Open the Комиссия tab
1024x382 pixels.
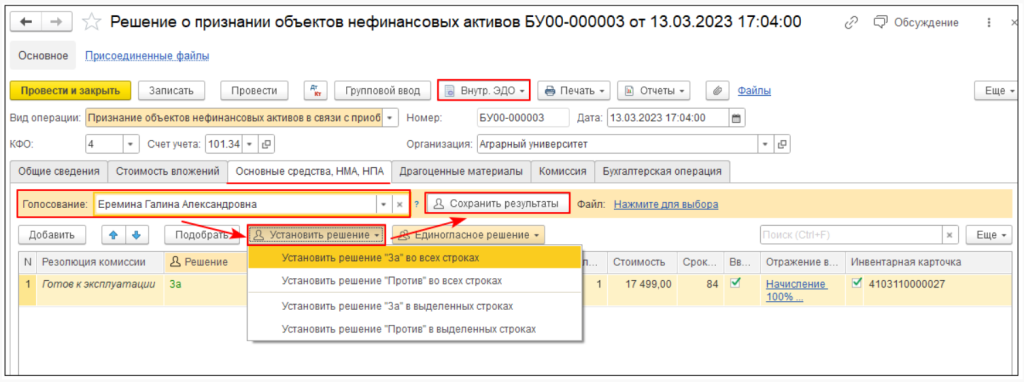point(562,172)
